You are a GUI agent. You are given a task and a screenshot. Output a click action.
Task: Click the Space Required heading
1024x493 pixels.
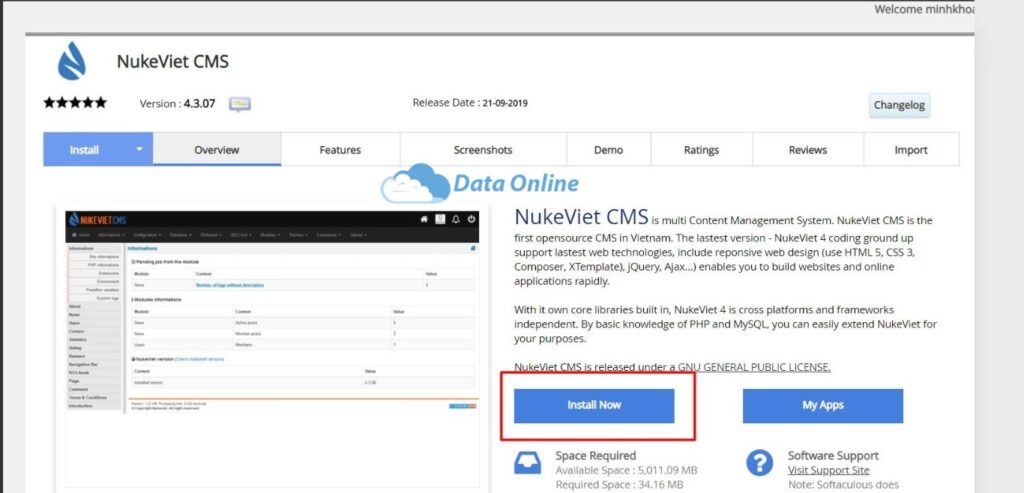point(596,455)
